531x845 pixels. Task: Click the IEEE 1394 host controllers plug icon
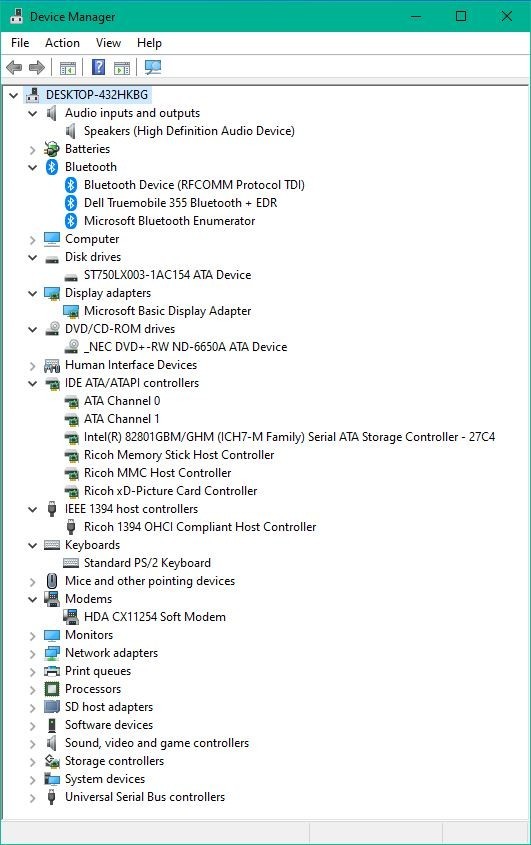pos(52,509)
